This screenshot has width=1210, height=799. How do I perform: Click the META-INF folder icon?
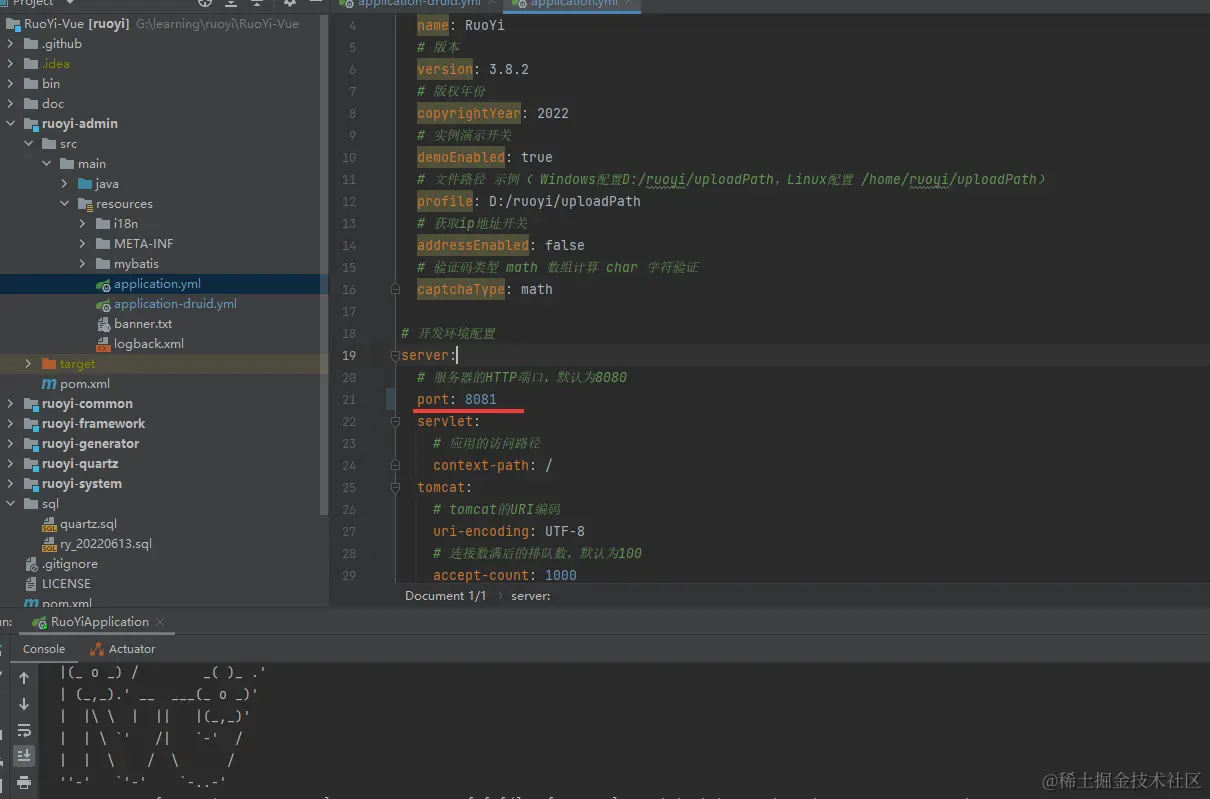tap(103, 244)
